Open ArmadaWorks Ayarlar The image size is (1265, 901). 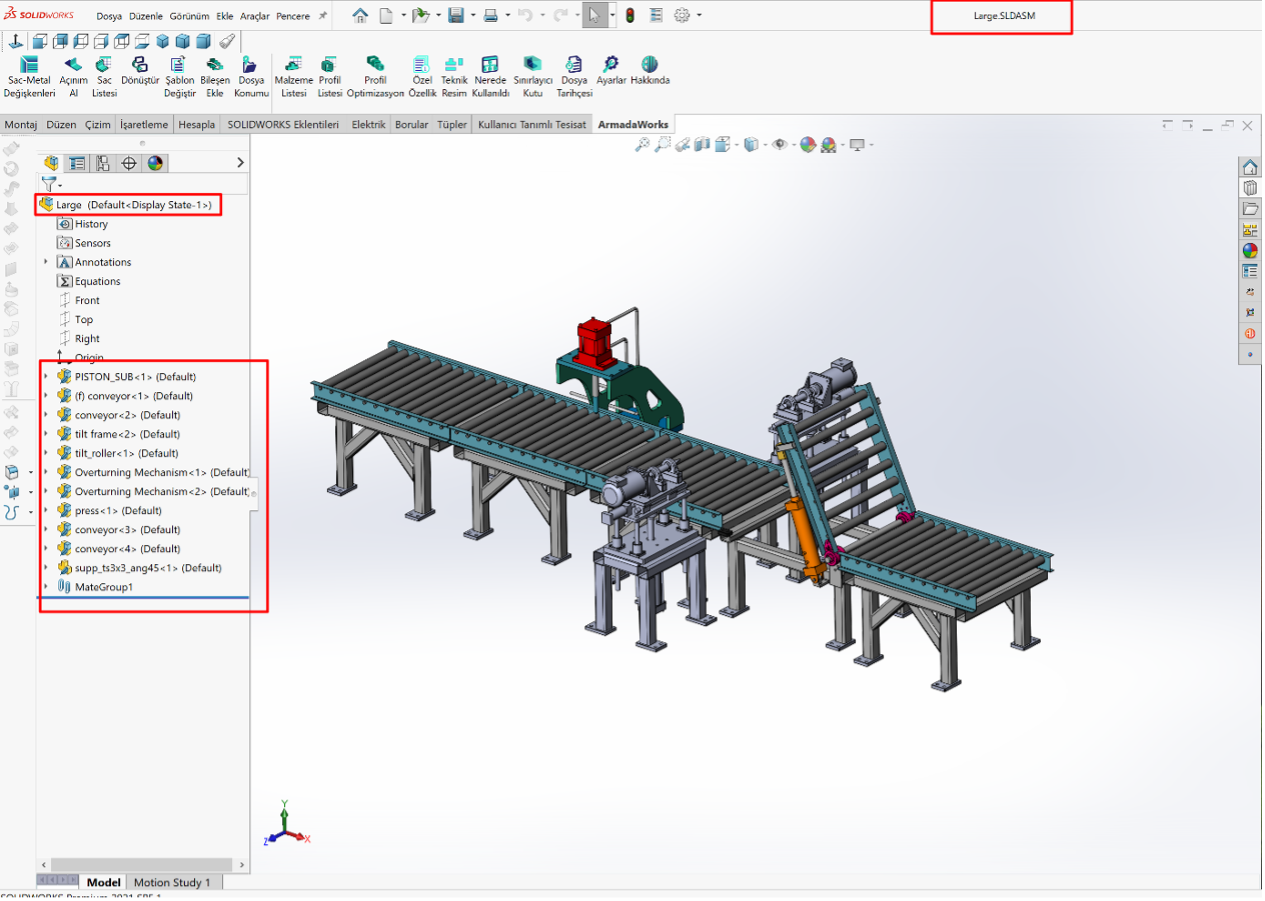(x=611, y=72)
